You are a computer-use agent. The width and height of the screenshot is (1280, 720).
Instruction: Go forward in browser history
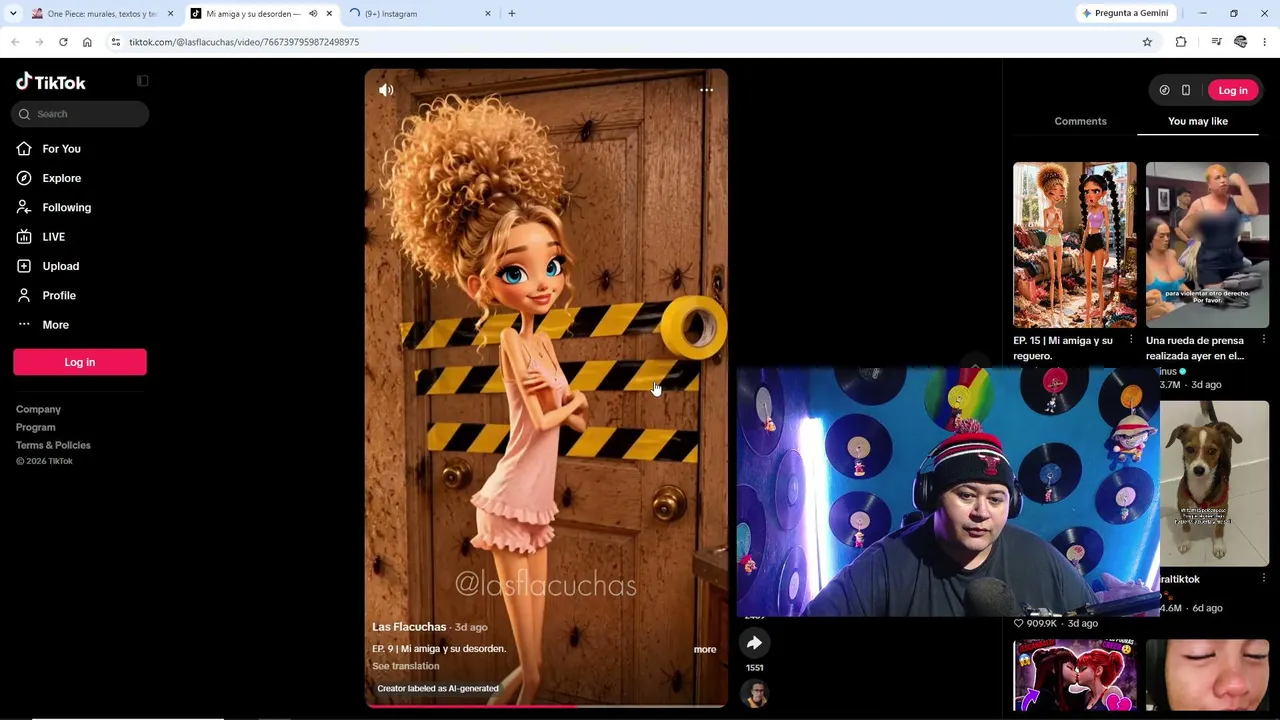tap(39, 42)
